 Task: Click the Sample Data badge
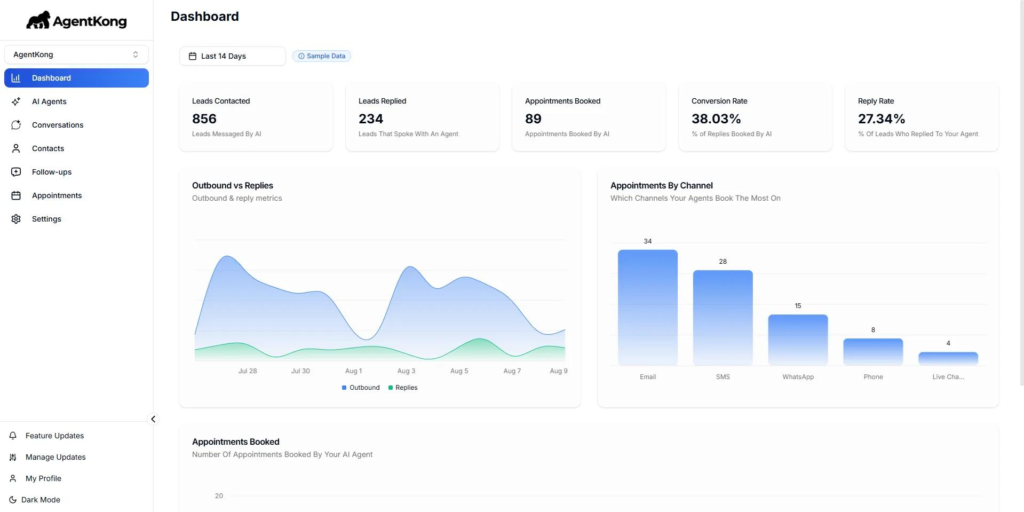(322, 56)
